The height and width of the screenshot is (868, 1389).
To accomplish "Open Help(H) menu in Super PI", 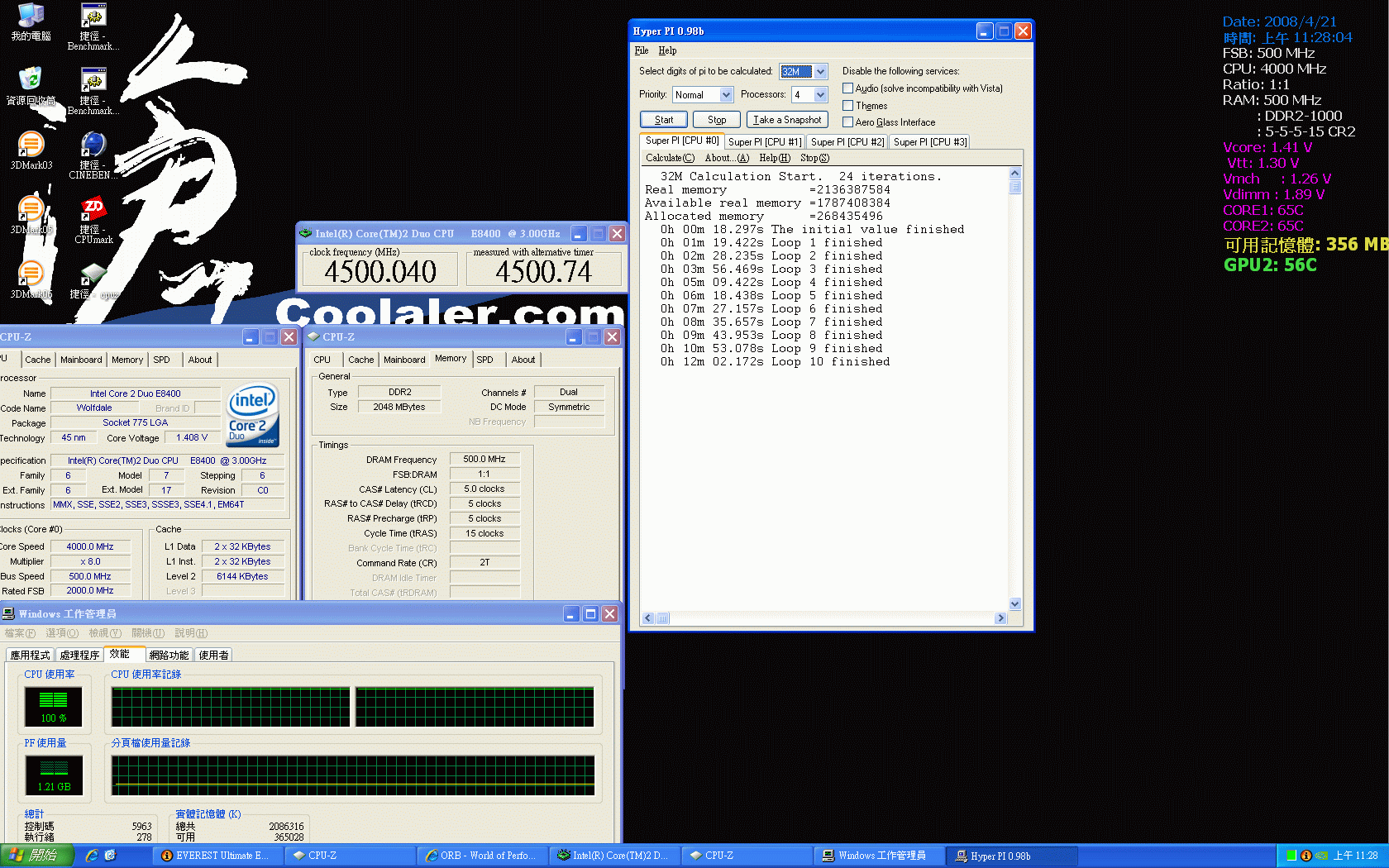I will (x=775, y=158).
